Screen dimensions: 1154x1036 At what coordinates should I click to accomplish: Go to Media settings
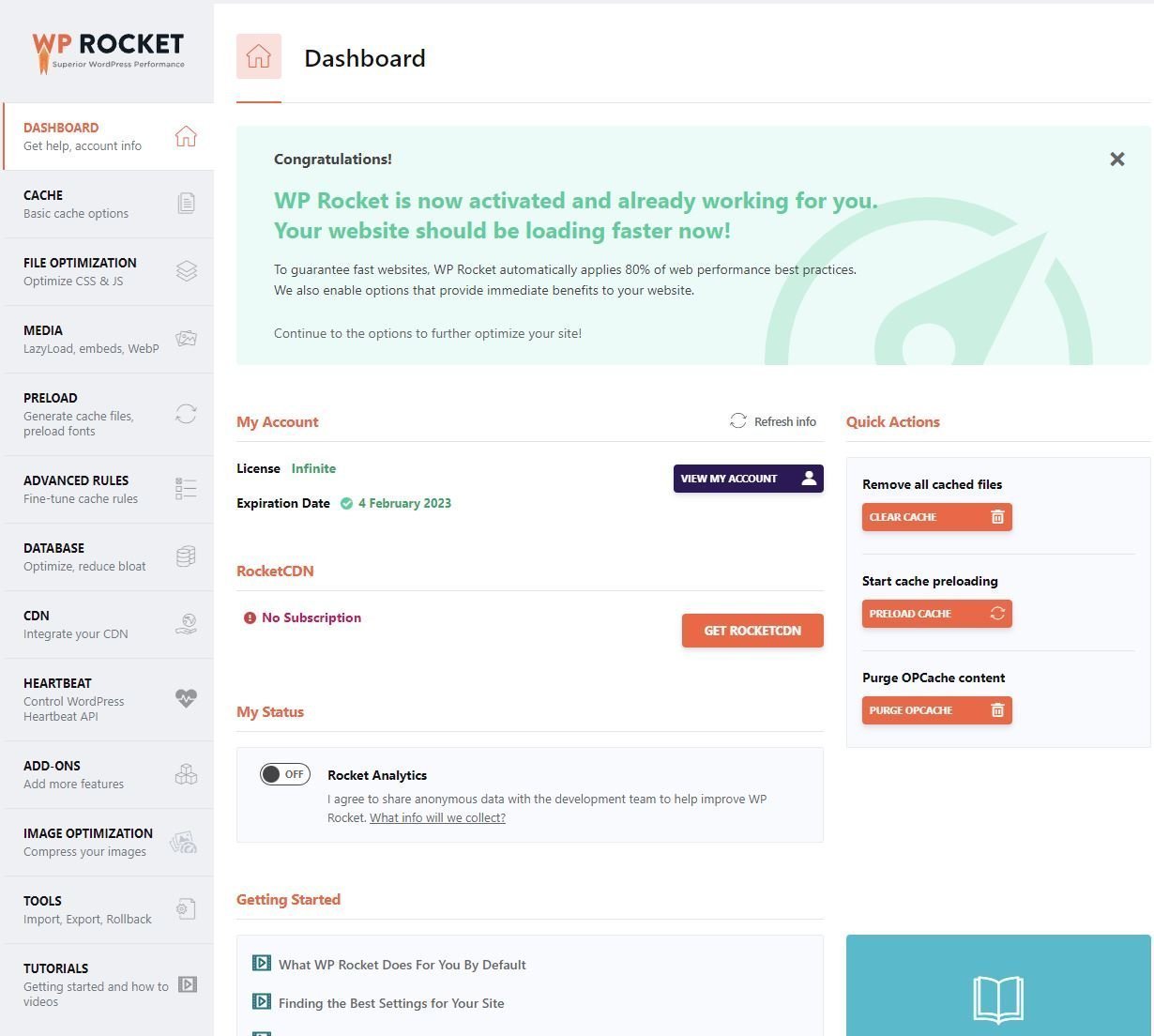(109, 339)
